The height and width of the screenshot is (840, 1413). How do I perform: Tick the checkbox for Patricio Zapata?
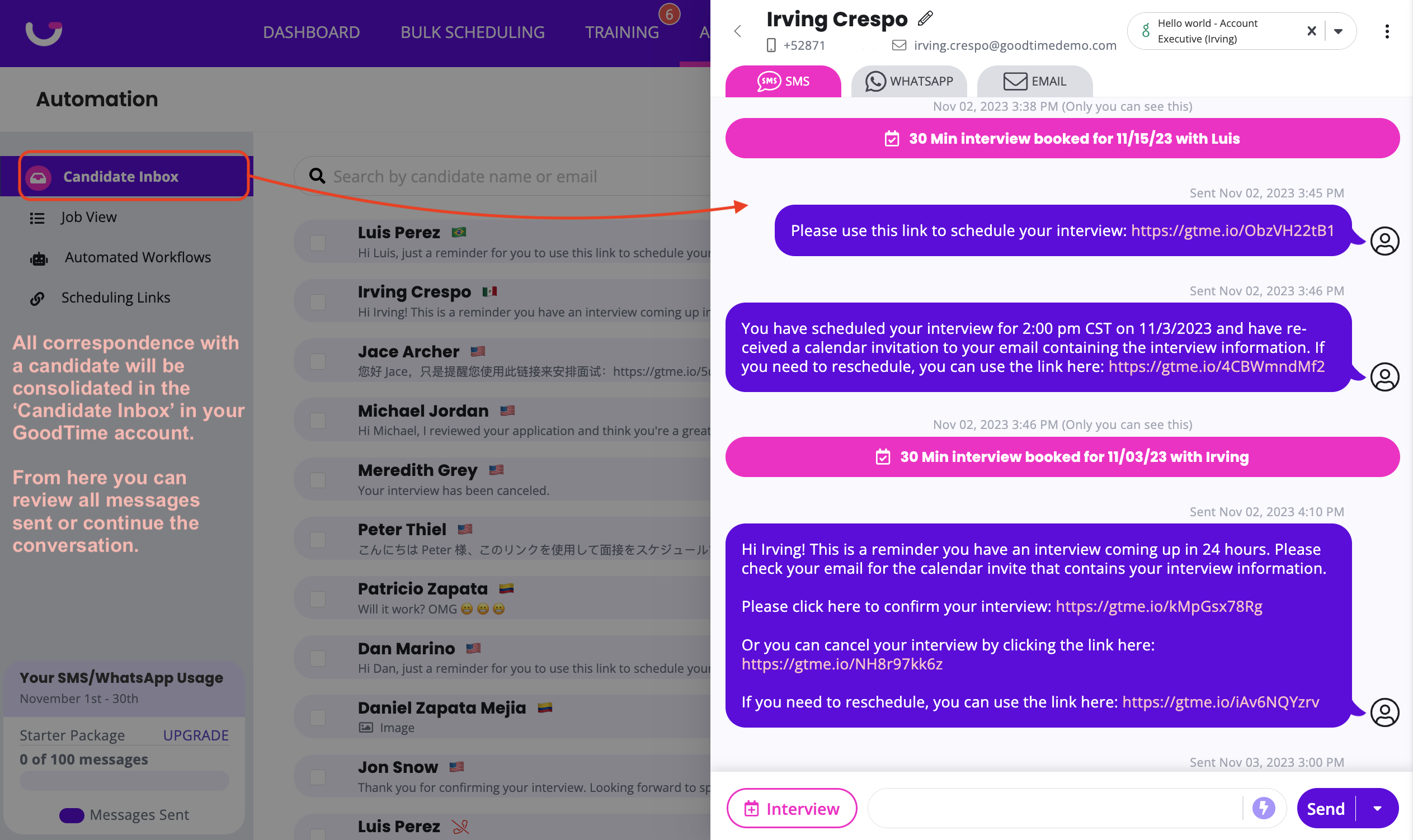point(318,599)
